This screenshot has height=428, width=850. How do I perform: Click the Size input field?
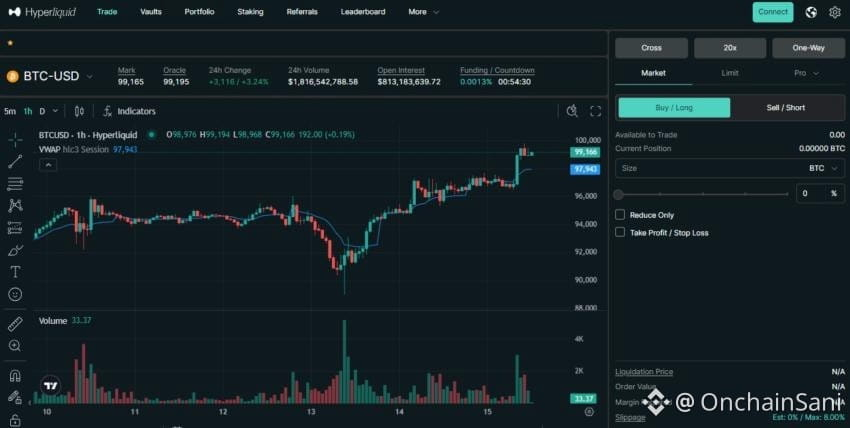coord(730,168)
